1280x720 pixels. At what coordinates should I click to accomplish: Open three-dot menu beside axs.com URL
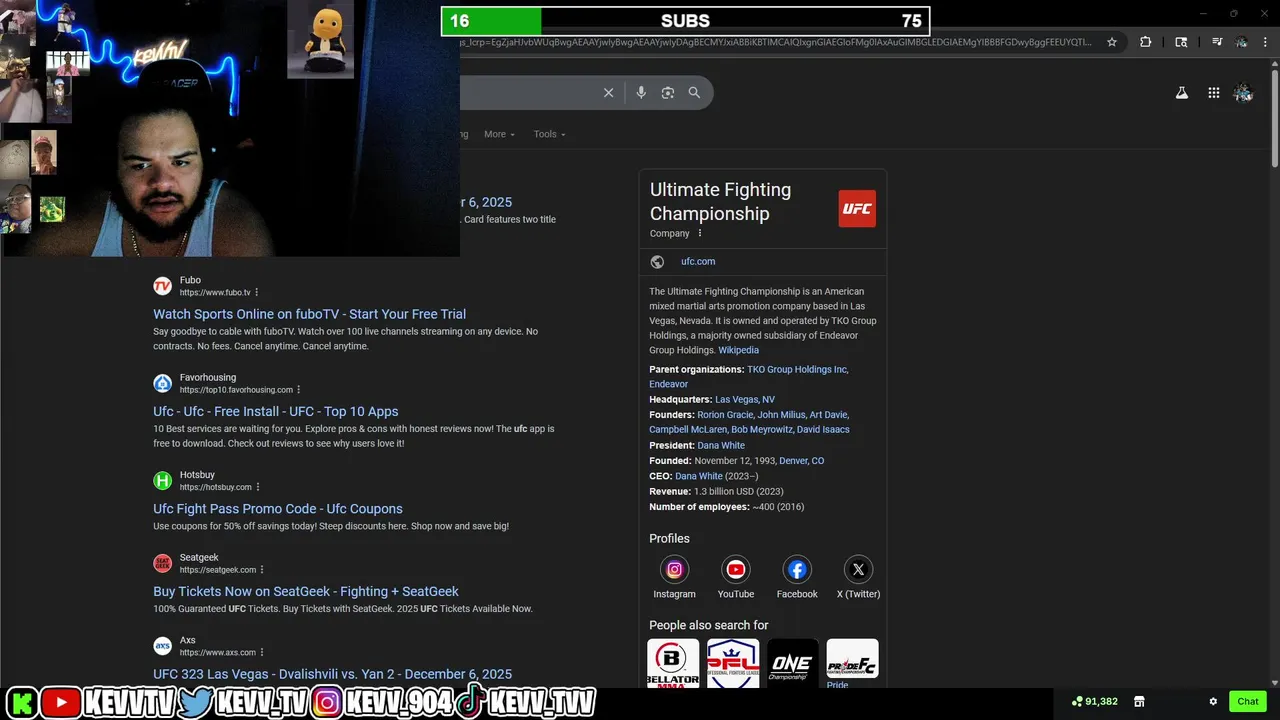coord(262,652)
